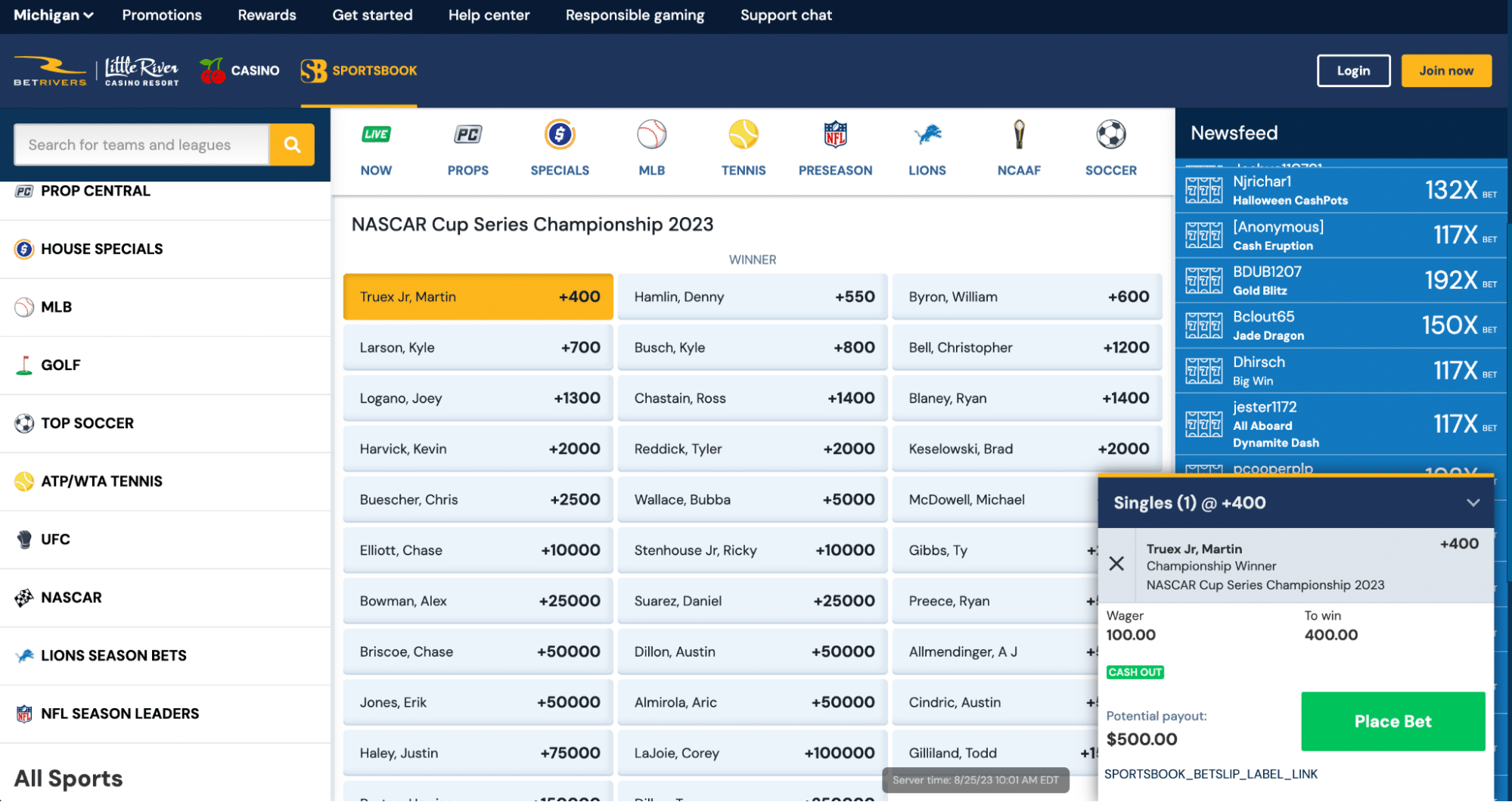
Task: Click the BetRivers logo
Action: (x=50, y=71)
